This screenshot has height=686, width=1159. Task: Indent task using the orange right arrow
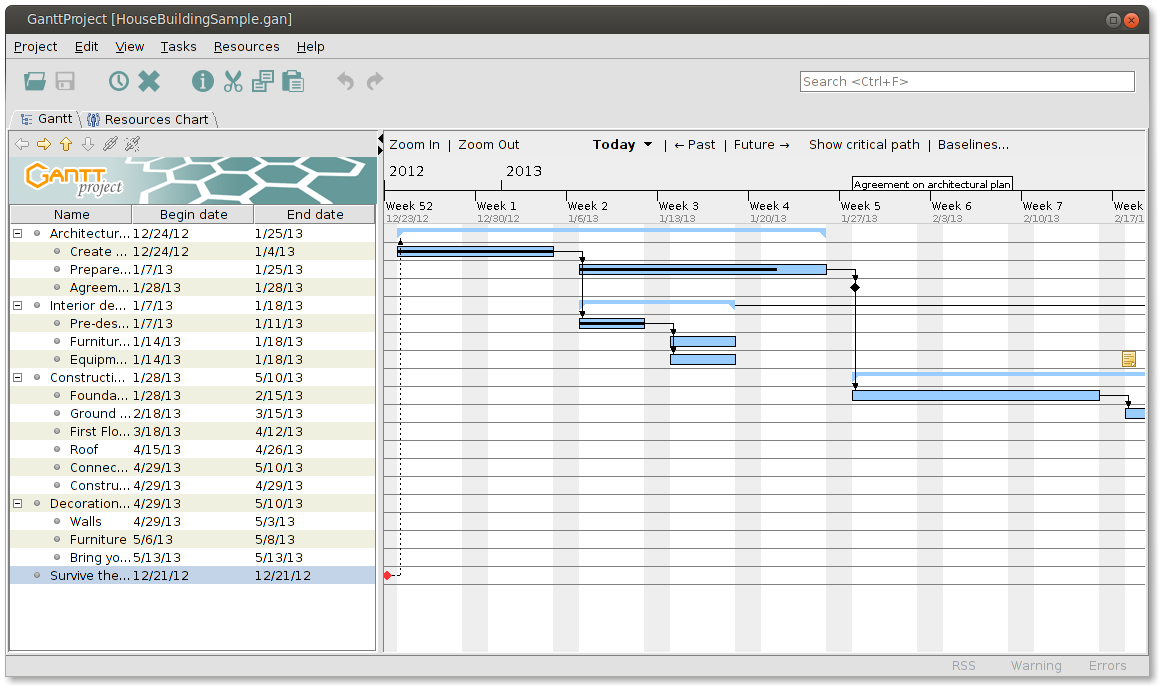coord(42,143)
